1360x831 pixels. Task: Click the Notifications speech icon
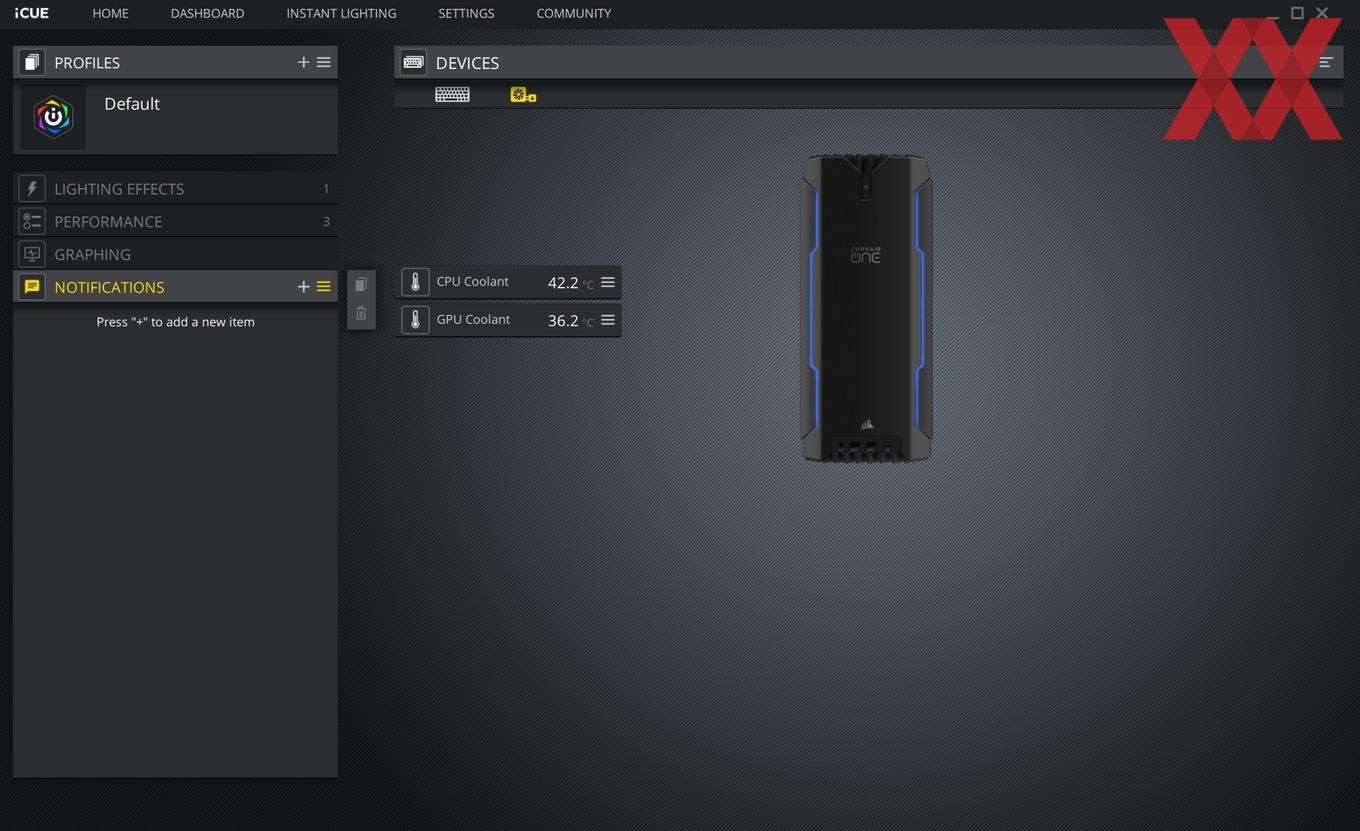coord(32,287)
